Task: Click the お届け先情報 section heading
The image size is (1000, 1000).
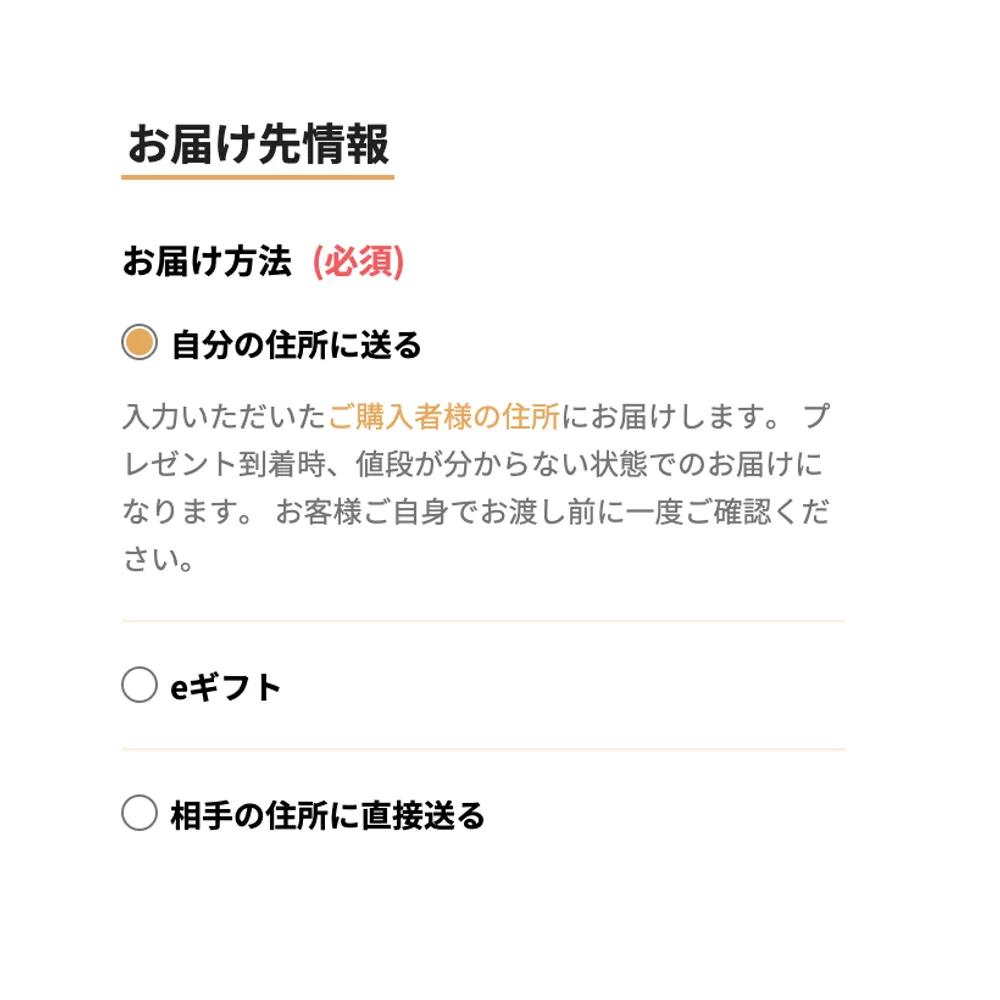Action: pyautogui.click(x=258, y=146)
